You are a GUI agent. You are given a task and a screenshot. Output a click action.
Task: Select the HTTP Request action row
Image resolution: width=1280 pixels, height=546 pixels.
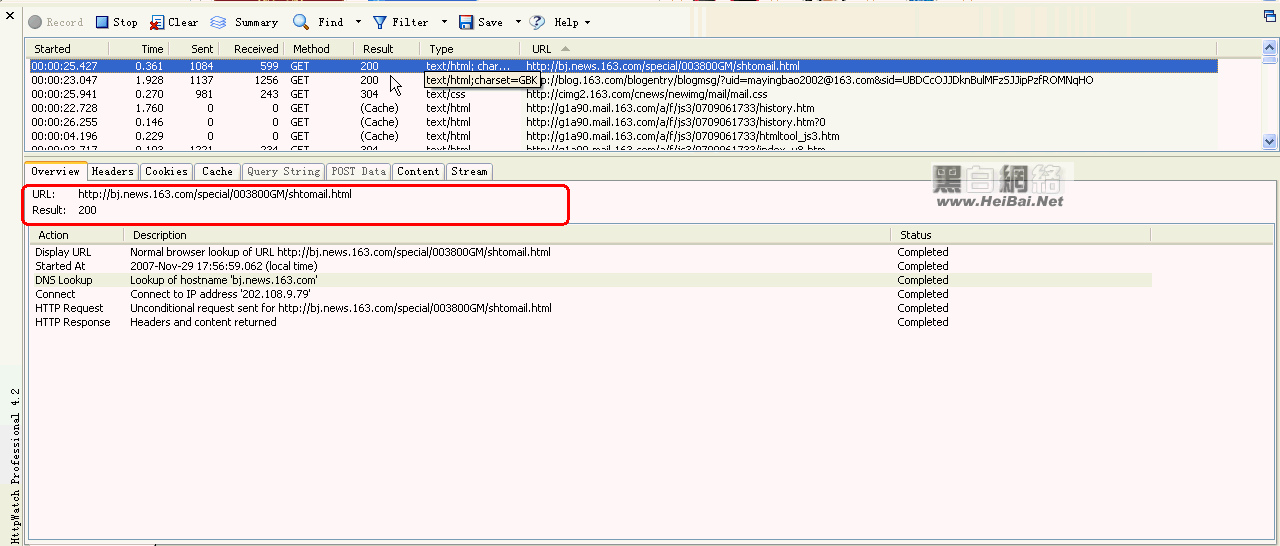tap(591, 308)
